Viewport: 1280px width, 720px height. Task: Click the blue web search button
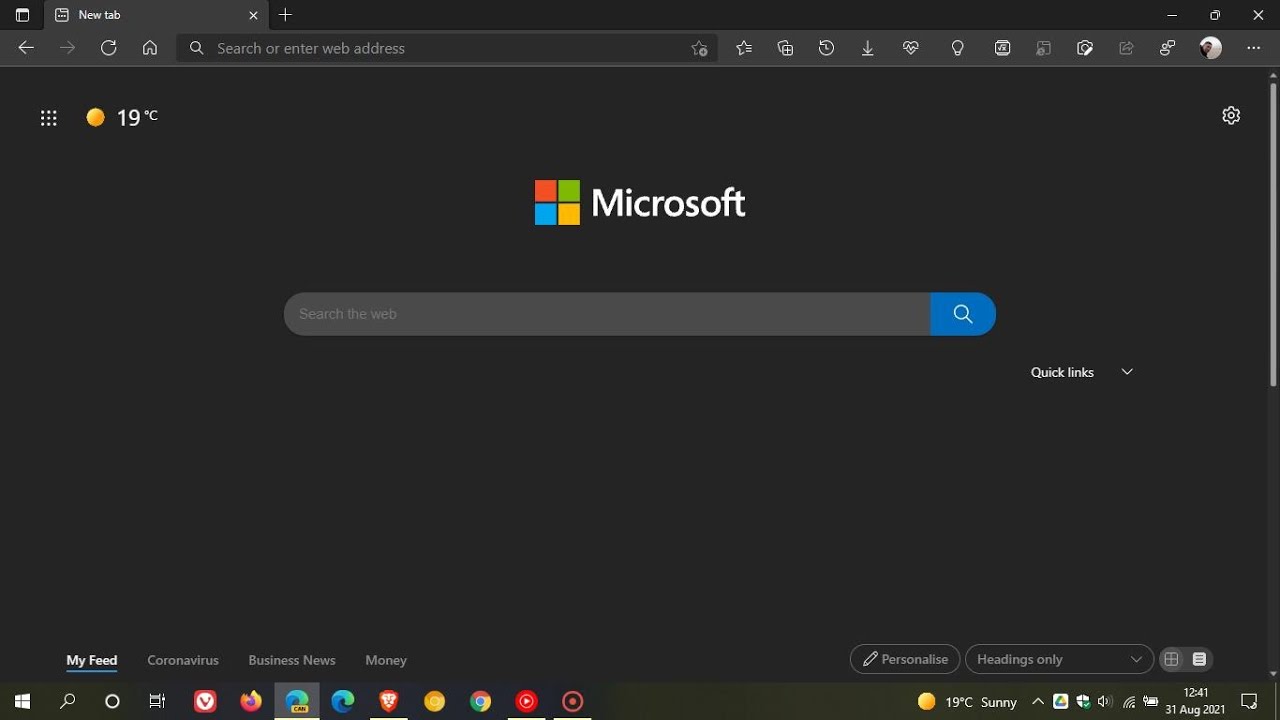(963, 314)
